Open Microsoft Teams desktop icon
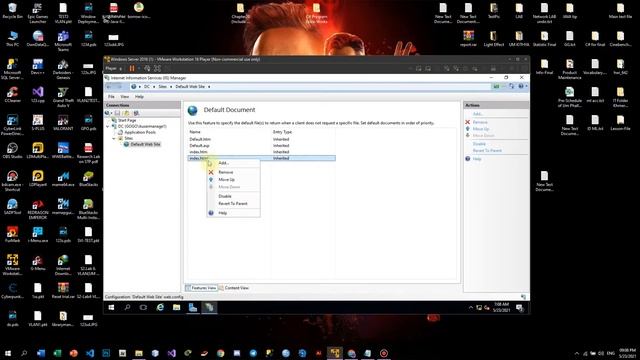The image size is (640, 360). pyautogui.click(x=63, y=41)
